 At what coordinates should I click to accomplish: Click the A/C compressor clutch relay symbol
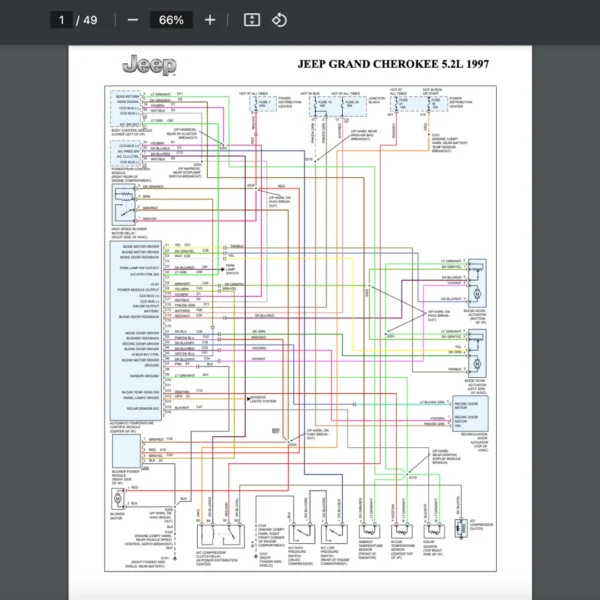click(221, 536)
